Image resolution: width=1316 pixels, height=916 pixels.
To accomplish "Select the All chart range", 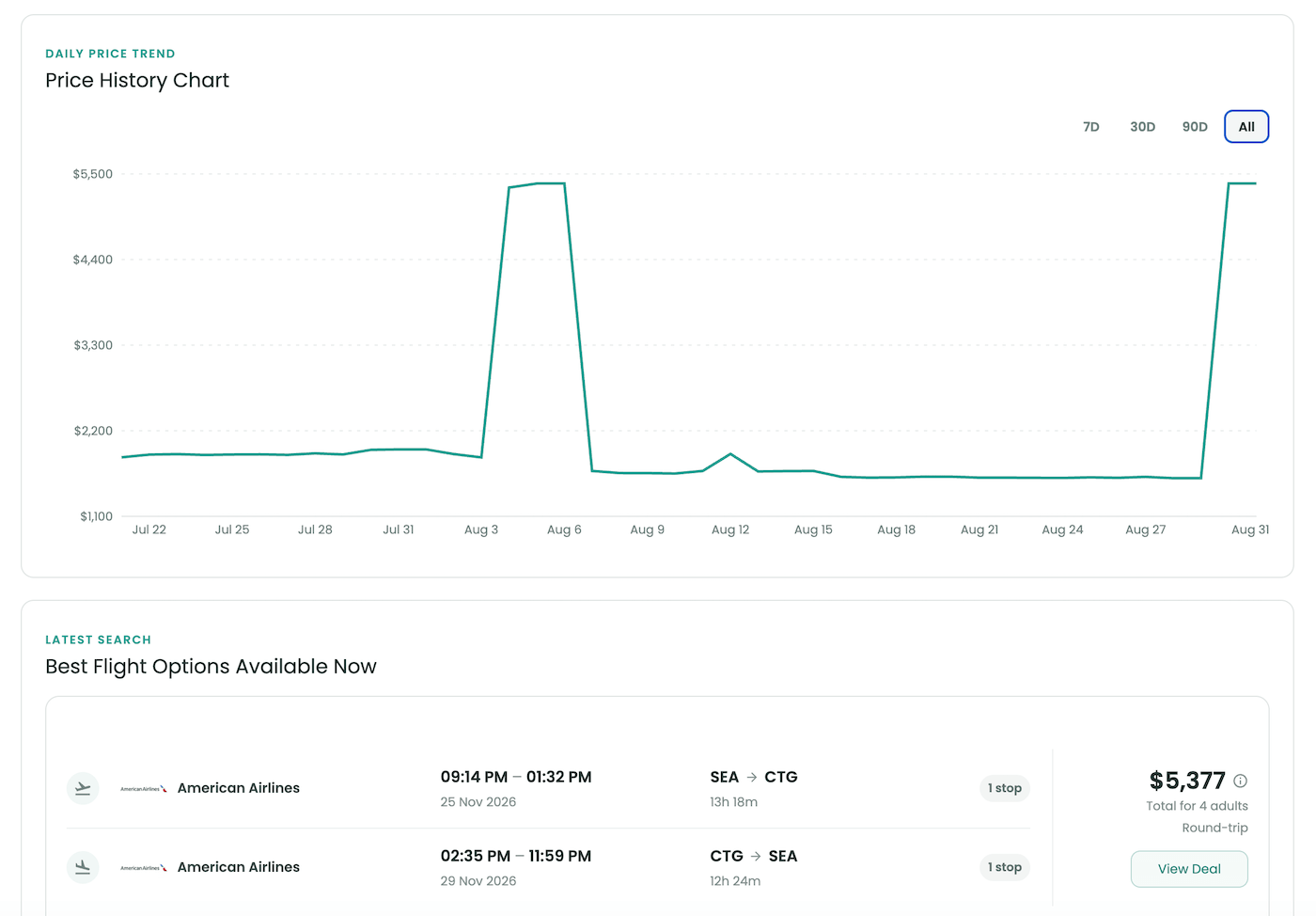I will pyautogui.click(x=1246, y=127).
